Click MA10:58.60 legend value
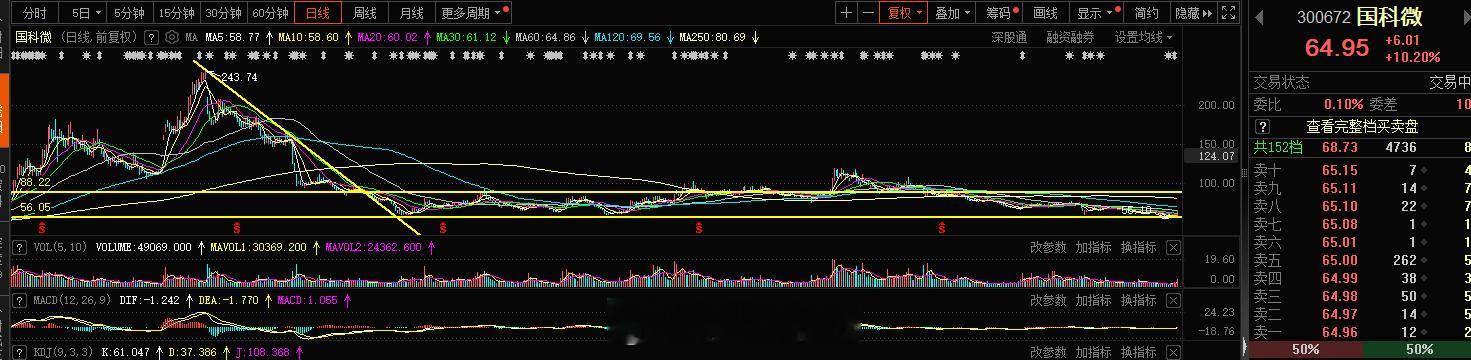Viewport: 1471px width, 360px height. [307, 37]
